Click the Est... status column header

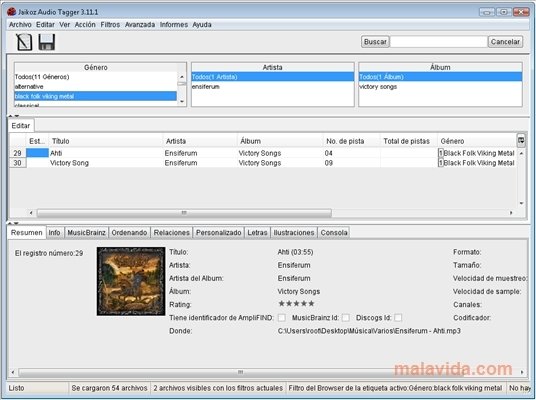37,141
